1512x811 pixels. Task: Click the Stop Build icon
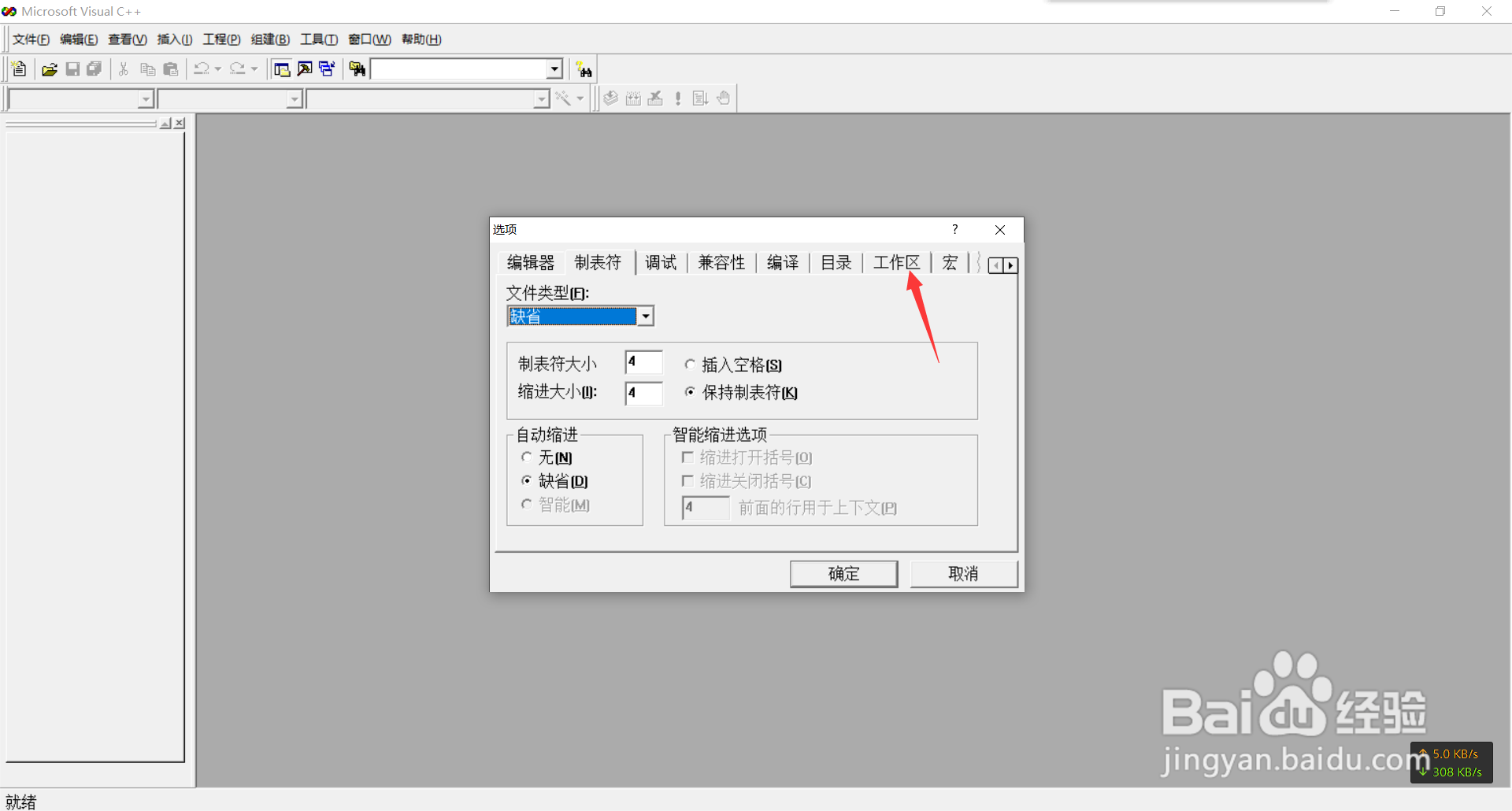[x=655, y=98]
